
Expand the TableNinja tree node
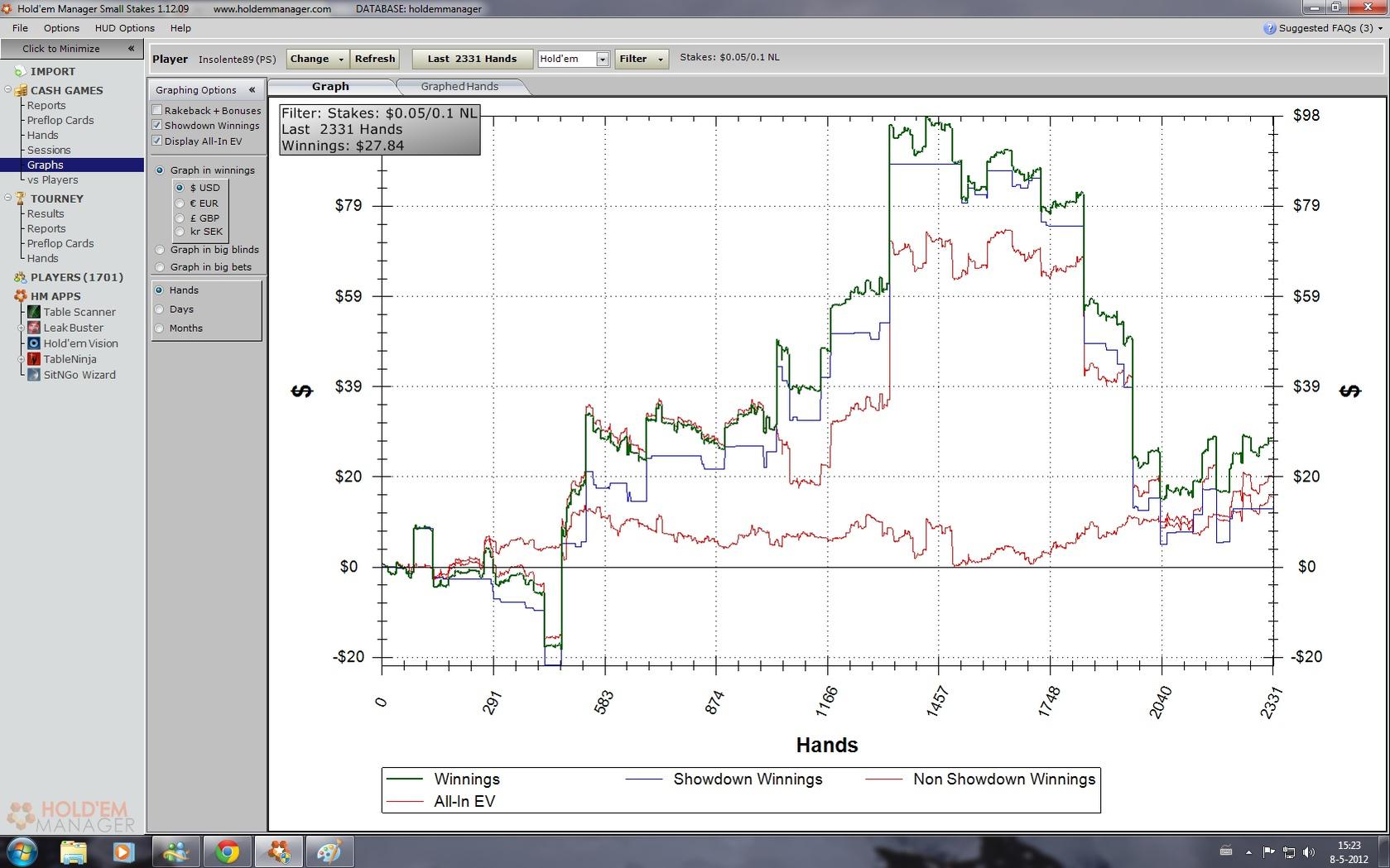22,359
